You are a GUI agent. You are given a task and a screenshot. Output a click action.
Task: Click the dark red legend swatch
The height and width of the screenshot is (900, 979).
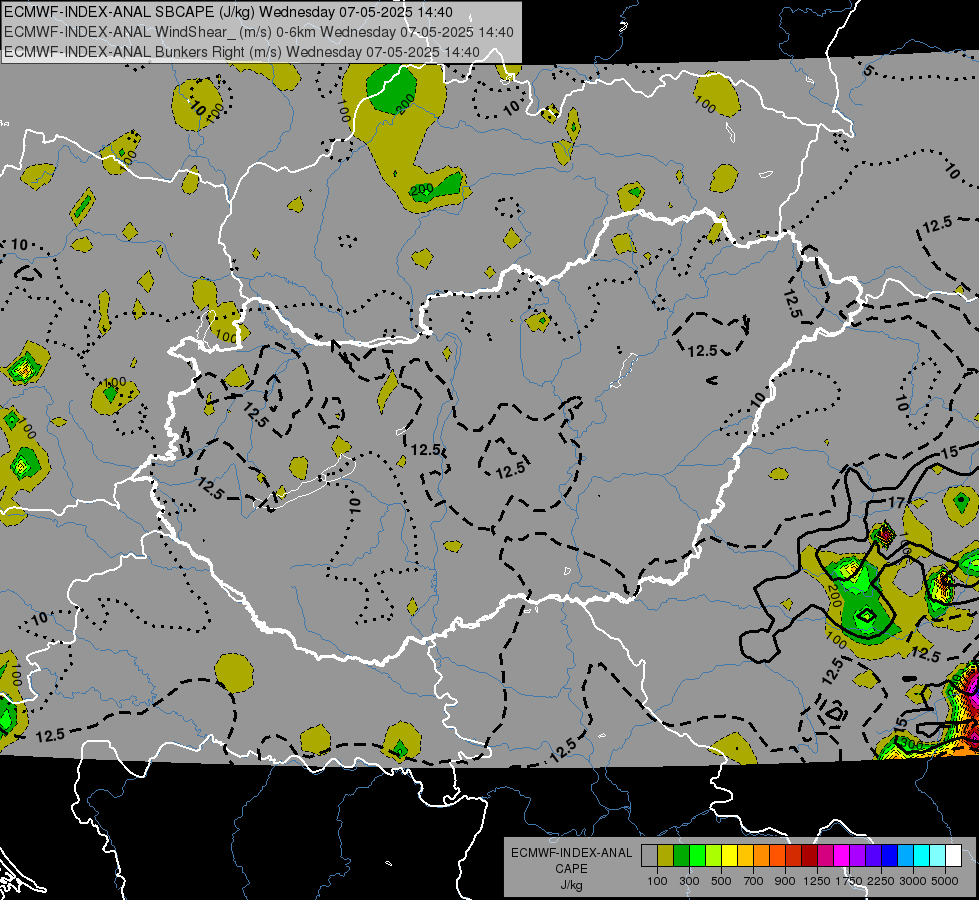click(x=810, y=856)
